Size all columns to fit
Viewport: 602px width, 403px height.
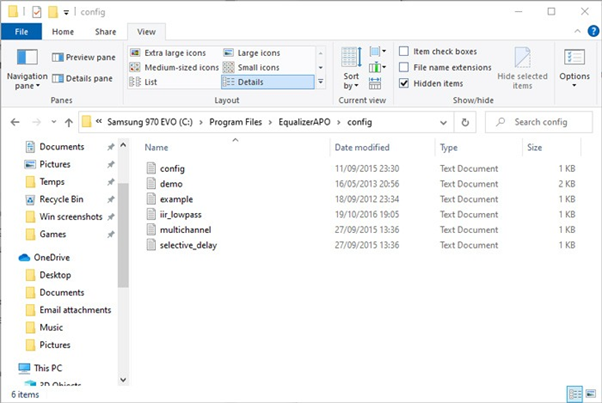coord(375,83)
